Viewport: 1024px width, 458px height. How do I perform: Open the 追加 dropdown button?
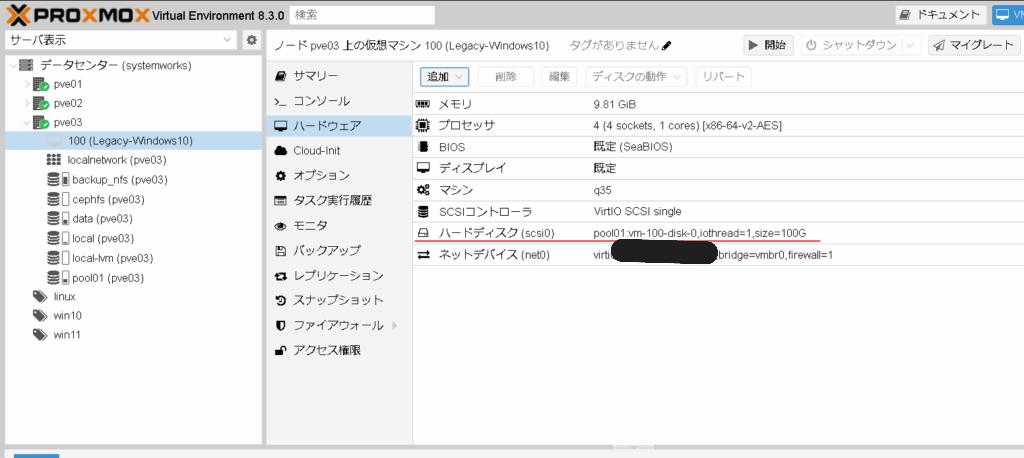click(x=445, y=76)
